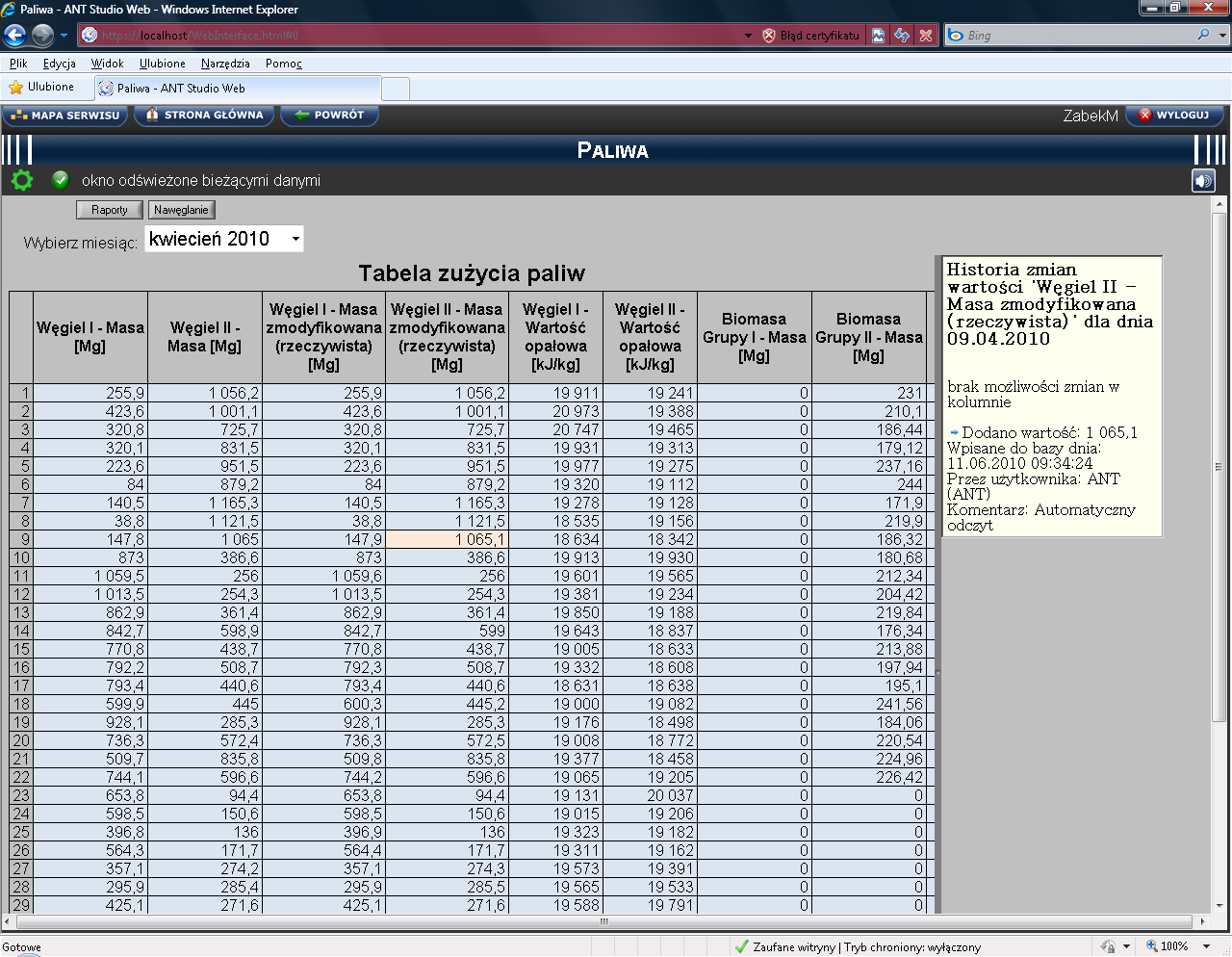This screenshot has height=957, width=1232.
Task: Open the Edycja menu
Action: click(59, 64)
